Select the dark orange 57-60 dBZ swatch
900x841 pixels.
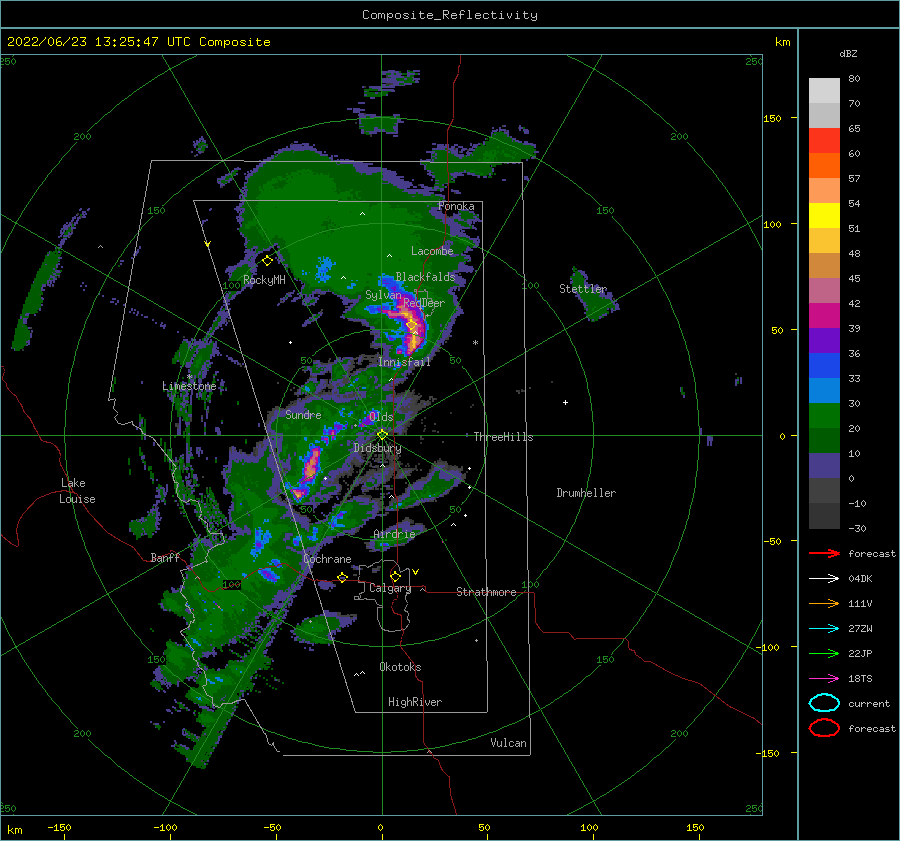824,166
